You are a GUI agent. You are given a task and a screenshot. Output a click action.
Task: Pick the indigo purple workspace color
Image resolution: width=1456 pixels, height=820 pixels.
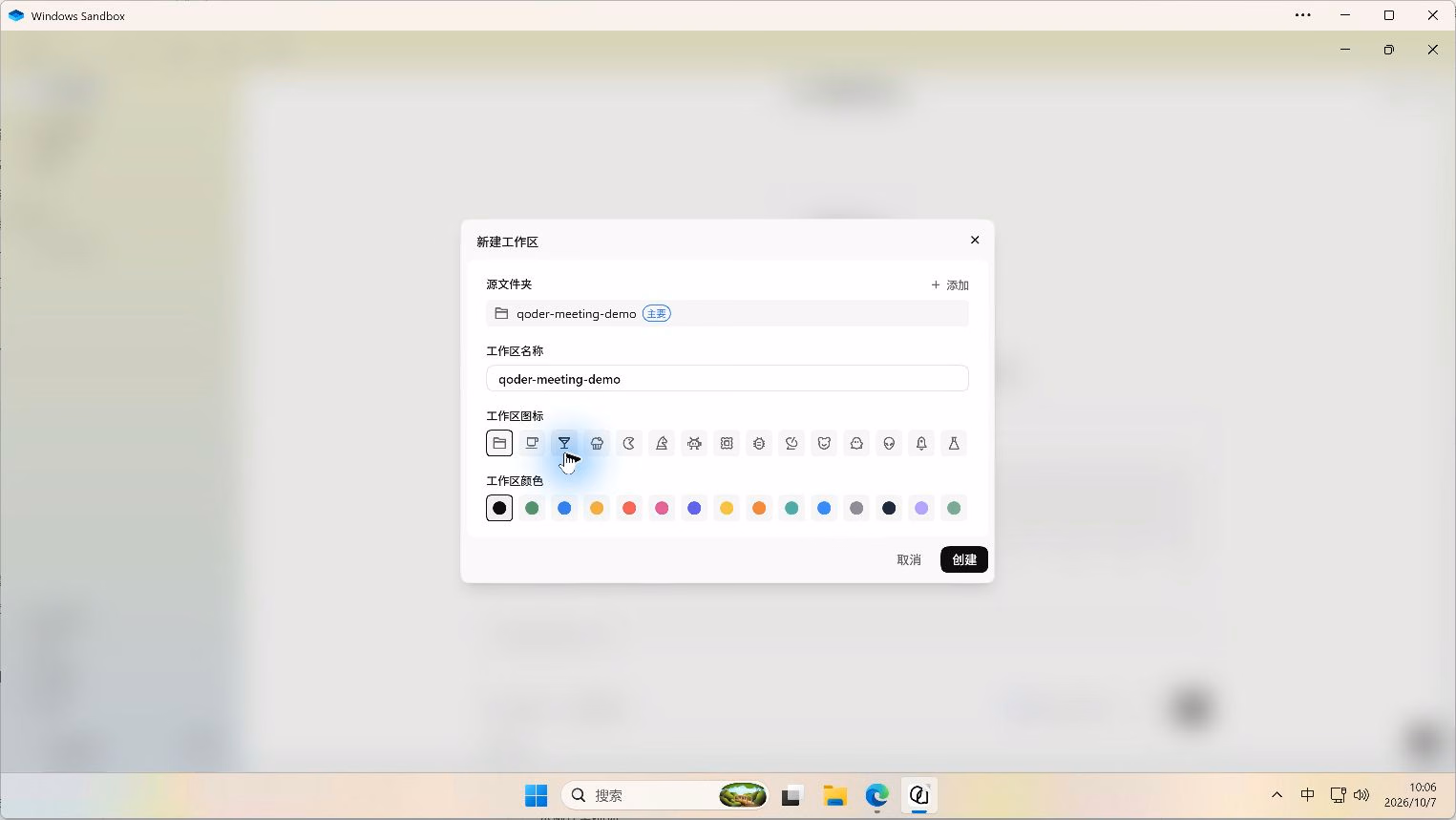coord(694,508)
